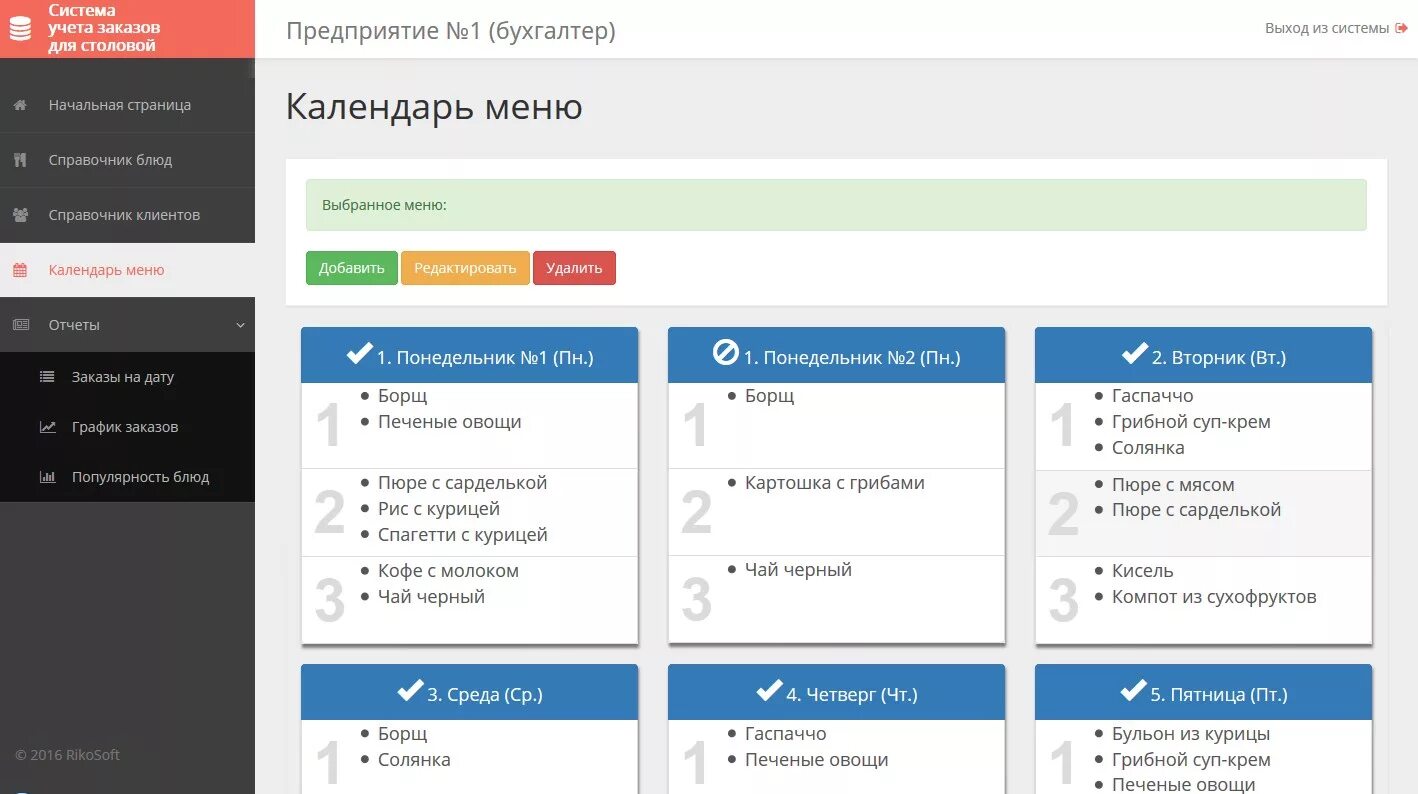
Task: Click the green Добавить button
Action: [x=352, y=268]
